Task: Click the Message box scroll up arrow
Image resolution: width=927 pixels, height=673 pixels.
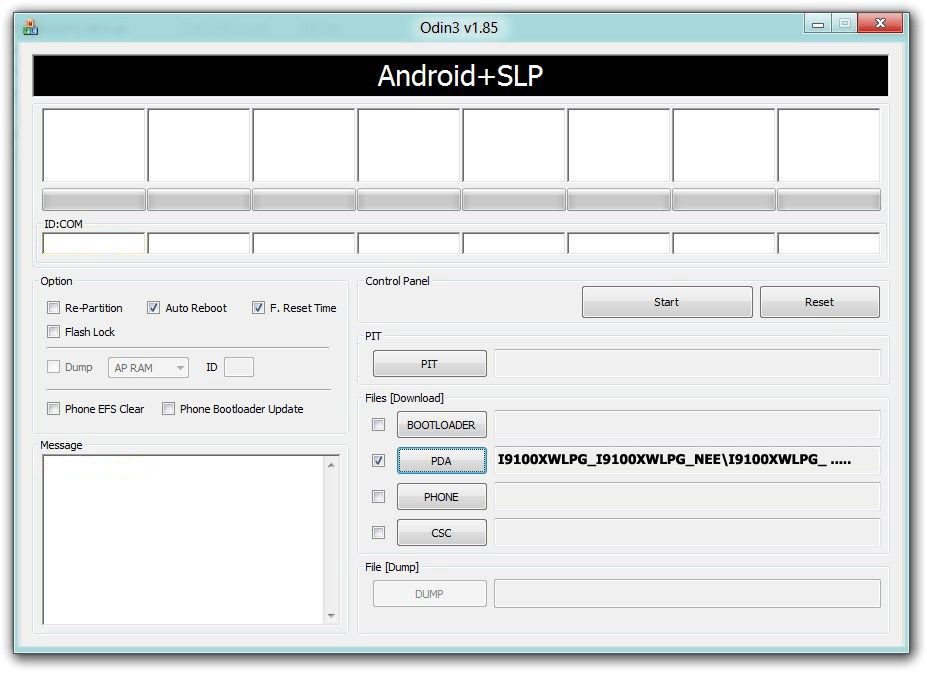Action: point(332,465)
